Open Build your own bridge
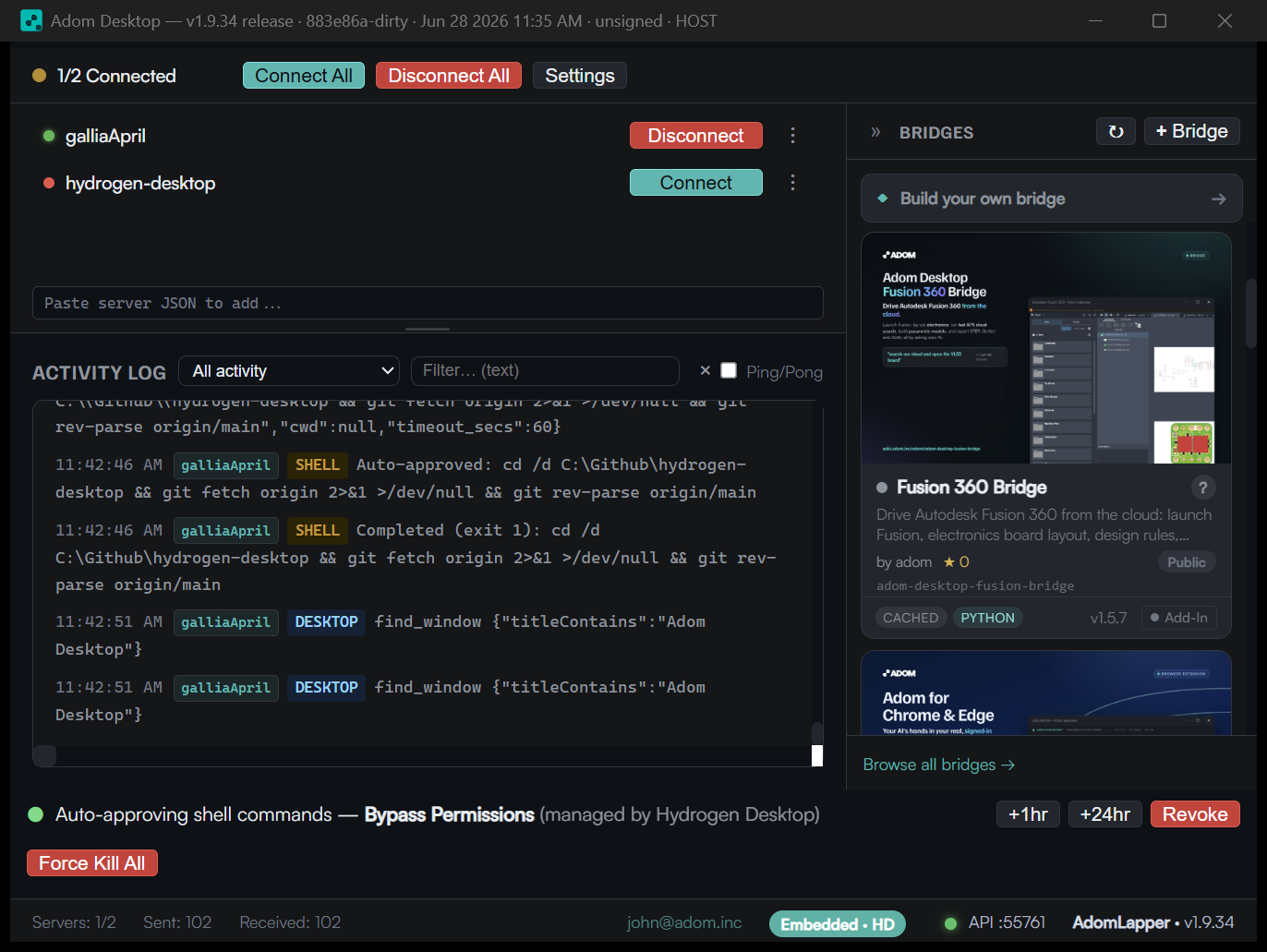The image size is (1267, 952). tap(1052, 199)
